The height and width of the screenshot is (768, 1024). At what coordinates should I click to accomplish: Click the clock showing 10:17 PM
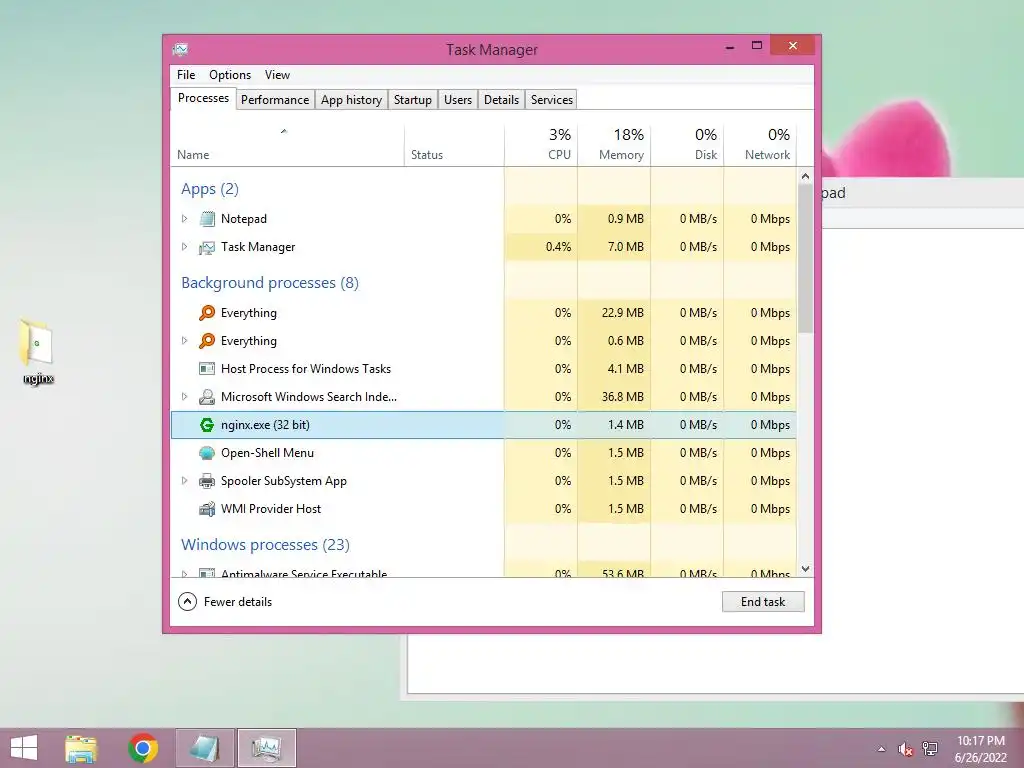point(980,741)
